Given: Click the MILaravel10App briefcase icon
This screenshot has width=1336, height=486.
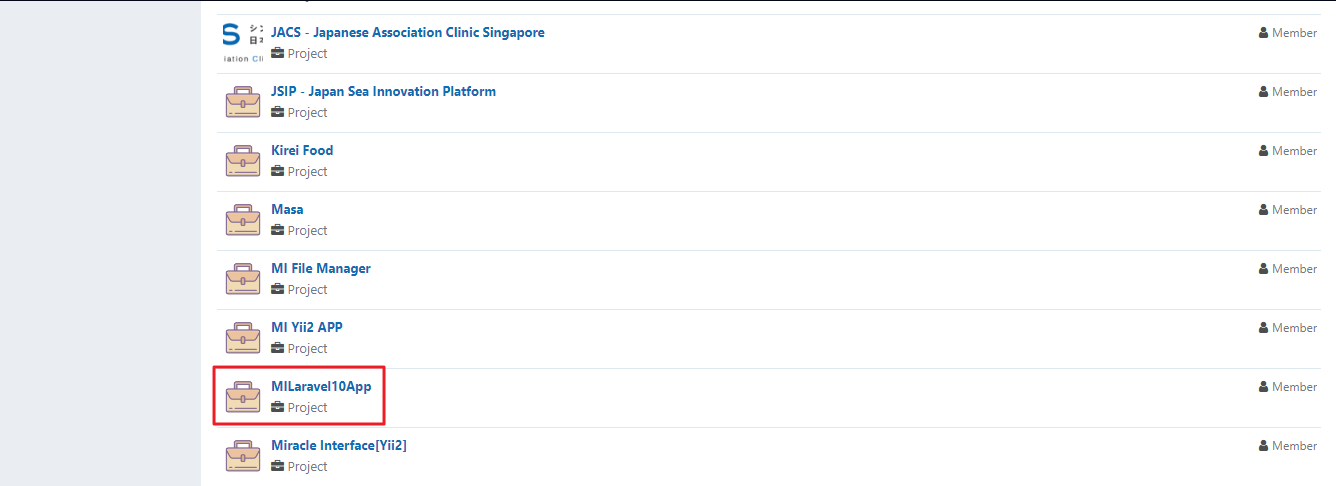Looking at the screenshot, I should (x=242, y=397).
